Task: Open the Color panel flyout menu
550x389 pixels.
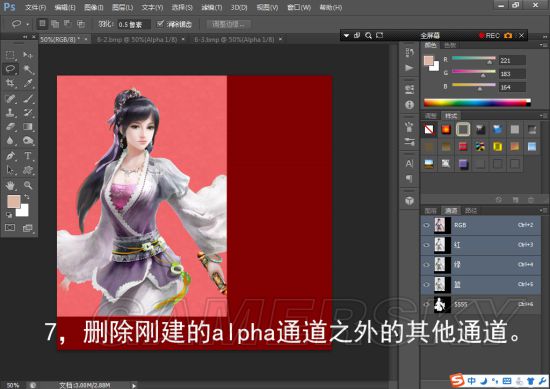Action: click(543, 45)
